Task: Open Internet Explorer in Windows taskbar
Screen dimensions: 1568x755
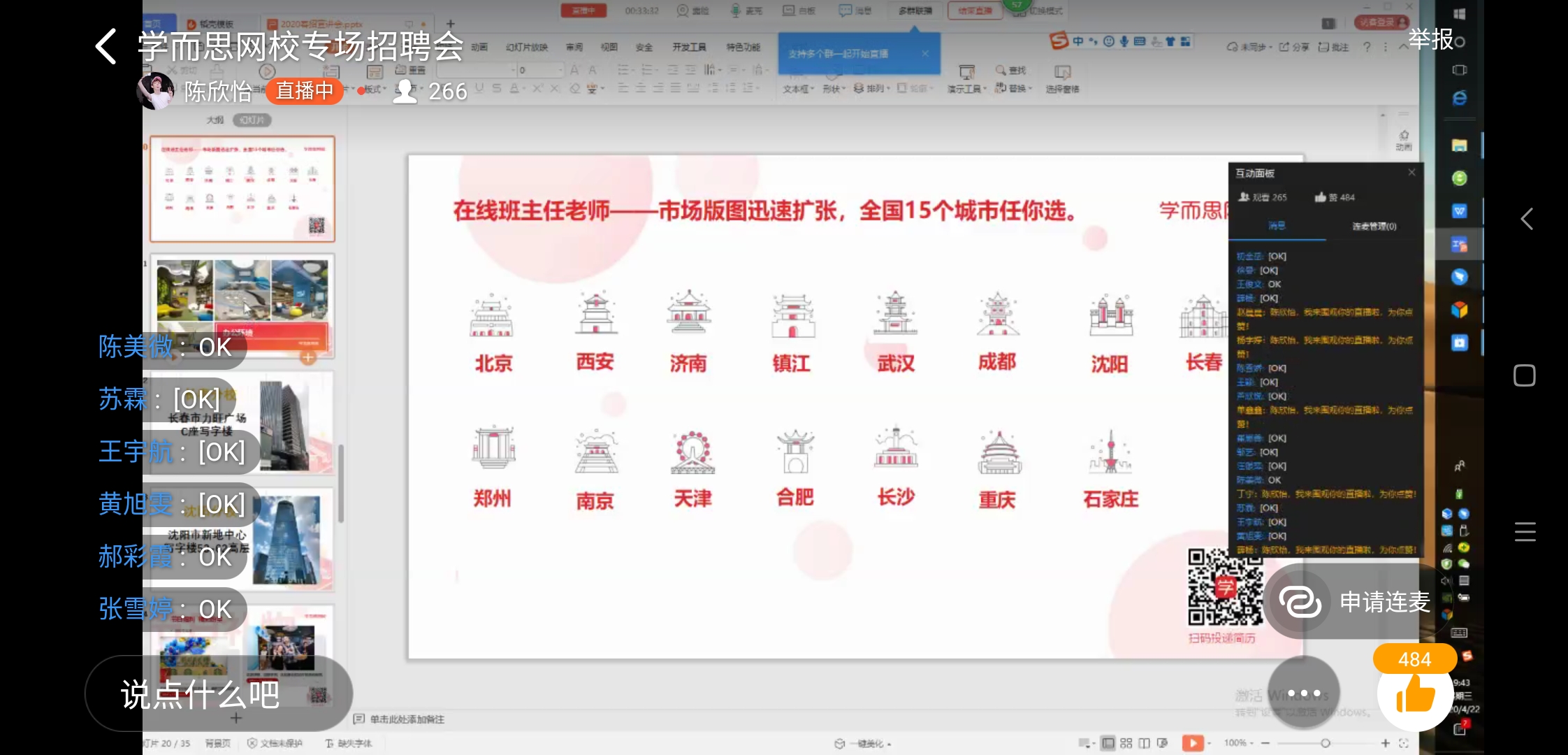Action: coord(1459,99)
